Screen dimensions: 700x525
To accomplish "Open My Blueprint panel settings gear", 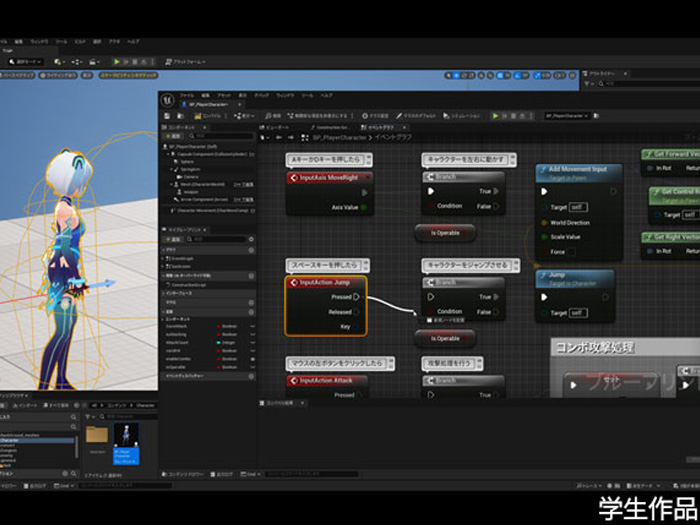I will tap(251, 239).
